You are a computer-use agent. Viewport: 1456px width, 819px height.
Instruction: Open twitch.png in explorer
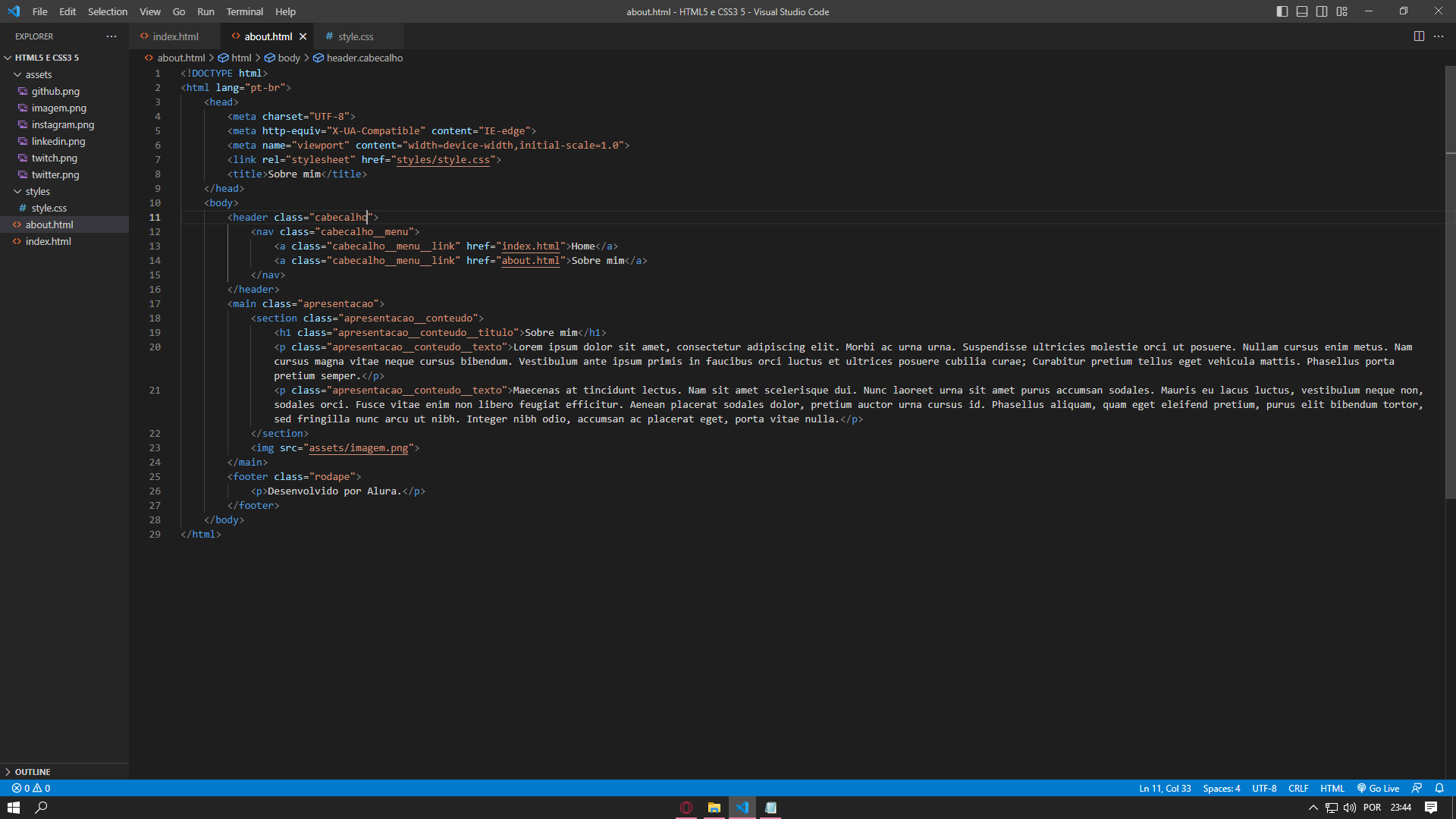64,158
